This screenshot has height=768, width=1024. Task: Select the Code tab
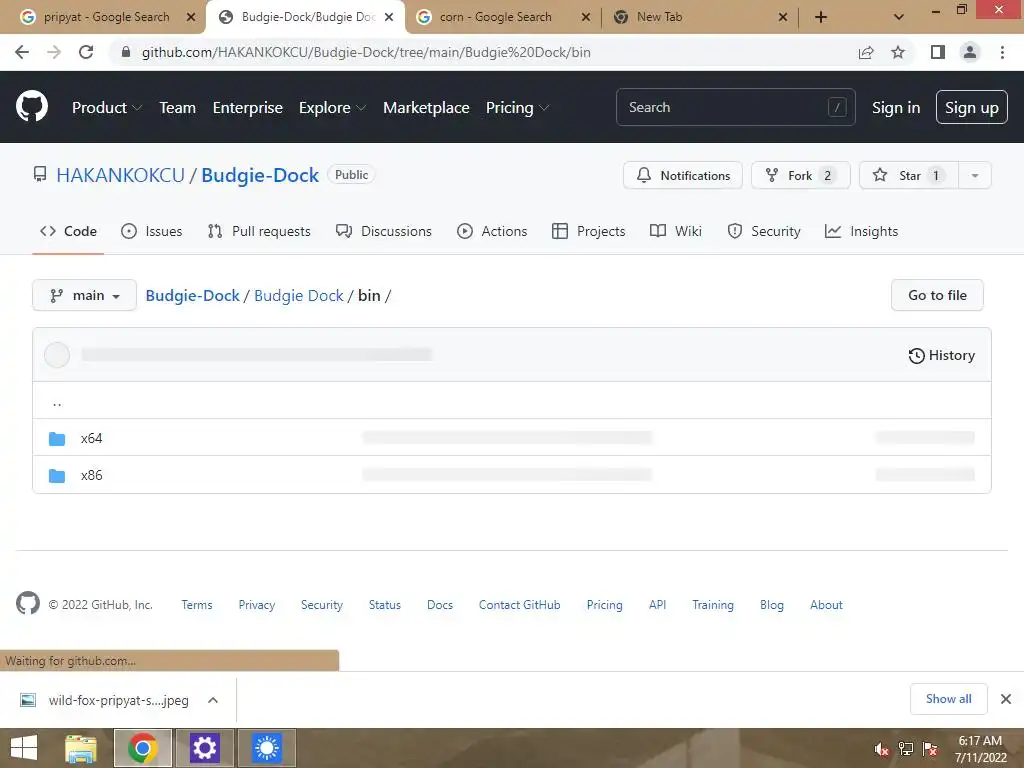click(x=68, y=231)
